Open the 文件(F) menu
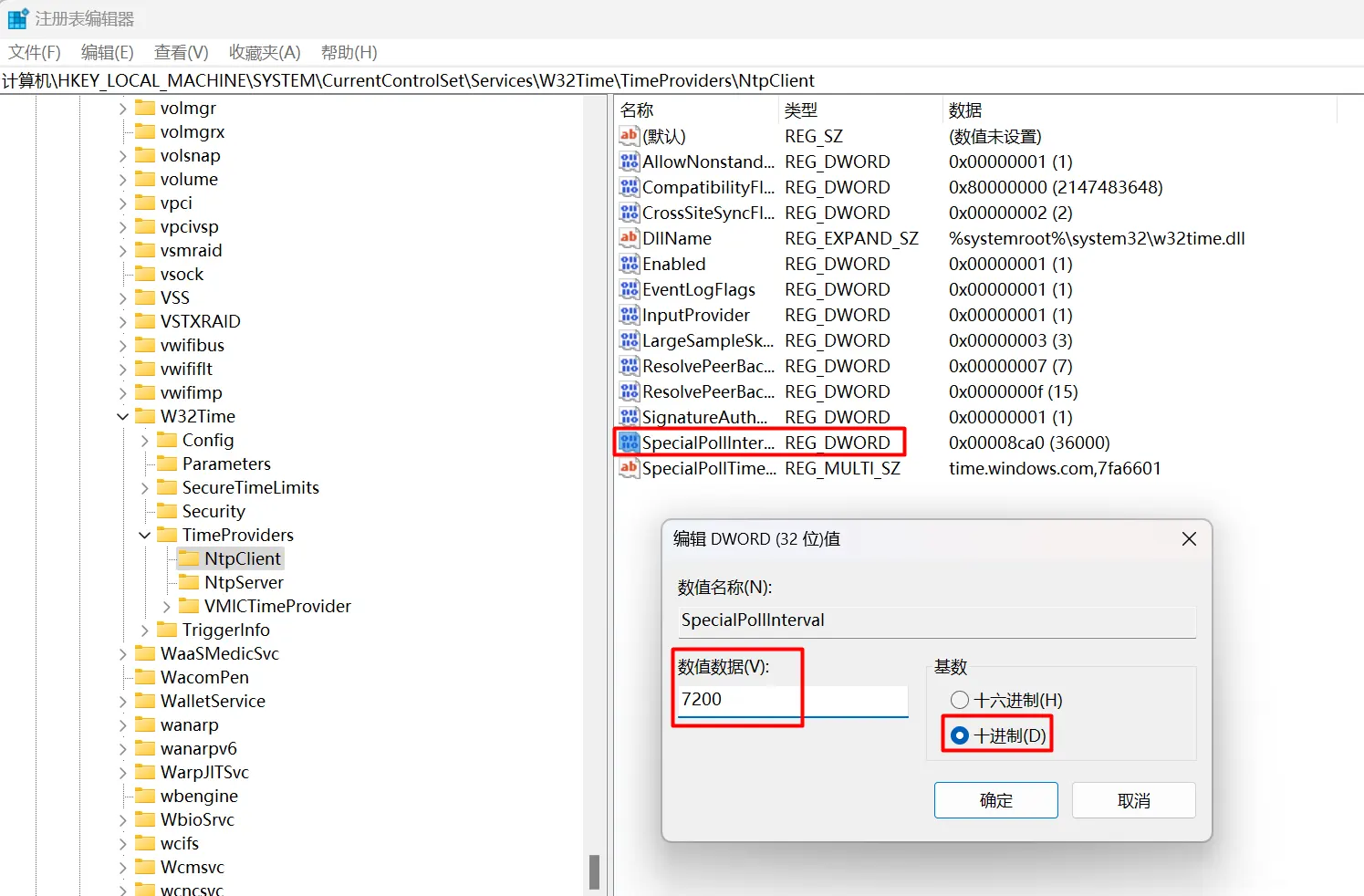 pos(35,52)
